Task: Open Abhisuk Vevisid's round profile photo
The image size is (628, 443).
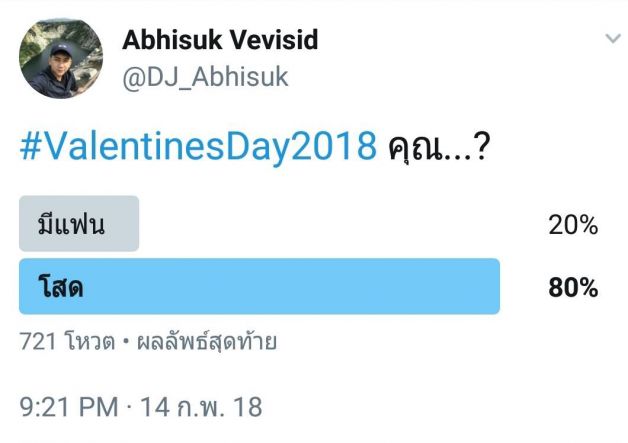Action: [x=61, y=58]
